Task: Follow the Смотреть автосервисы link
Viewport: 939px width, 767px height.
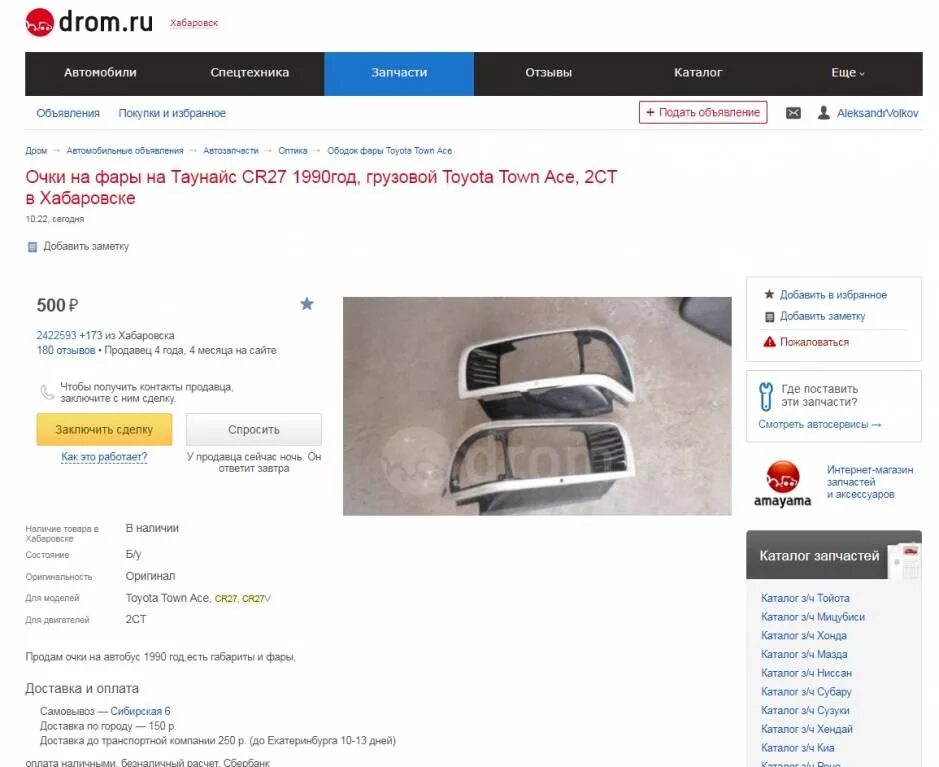Action: click(820, 425)
